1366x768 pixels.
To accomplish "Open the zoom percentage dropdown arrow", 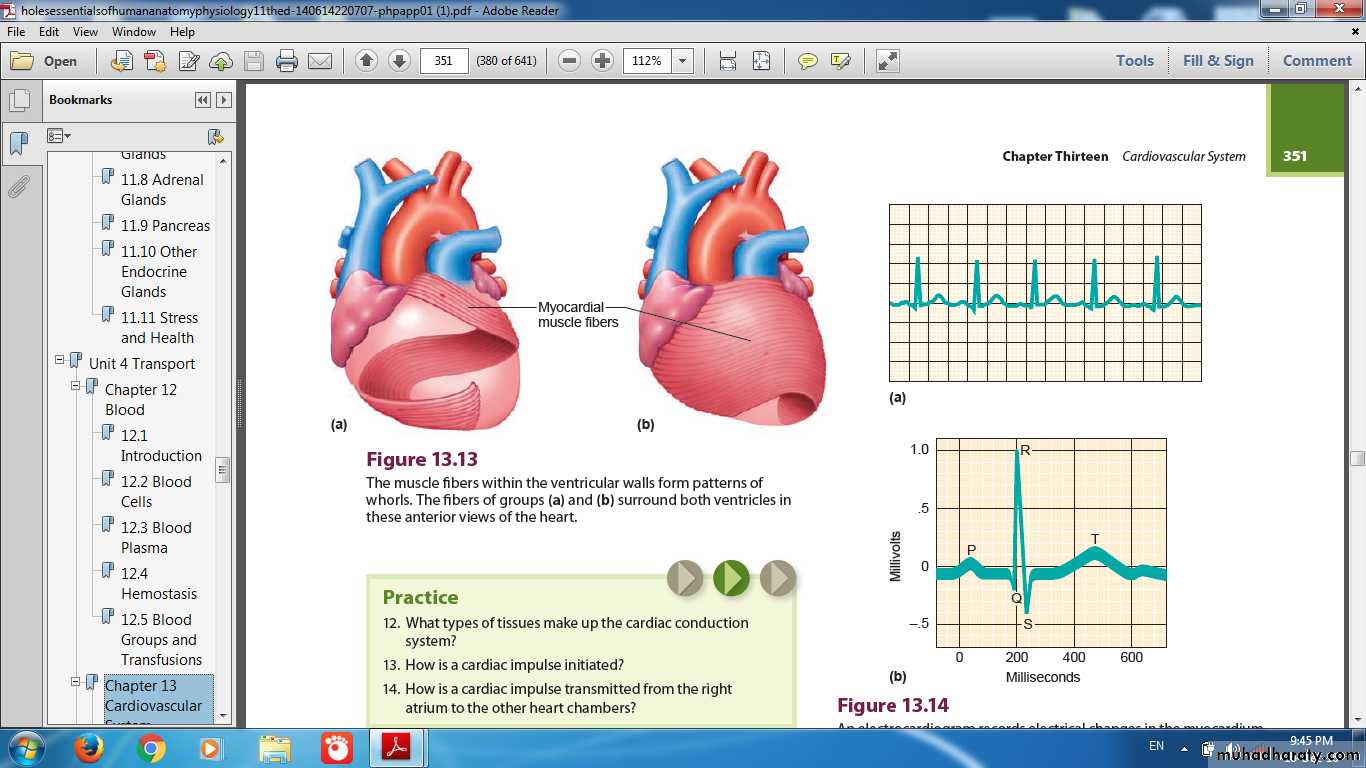I will 683,61.
